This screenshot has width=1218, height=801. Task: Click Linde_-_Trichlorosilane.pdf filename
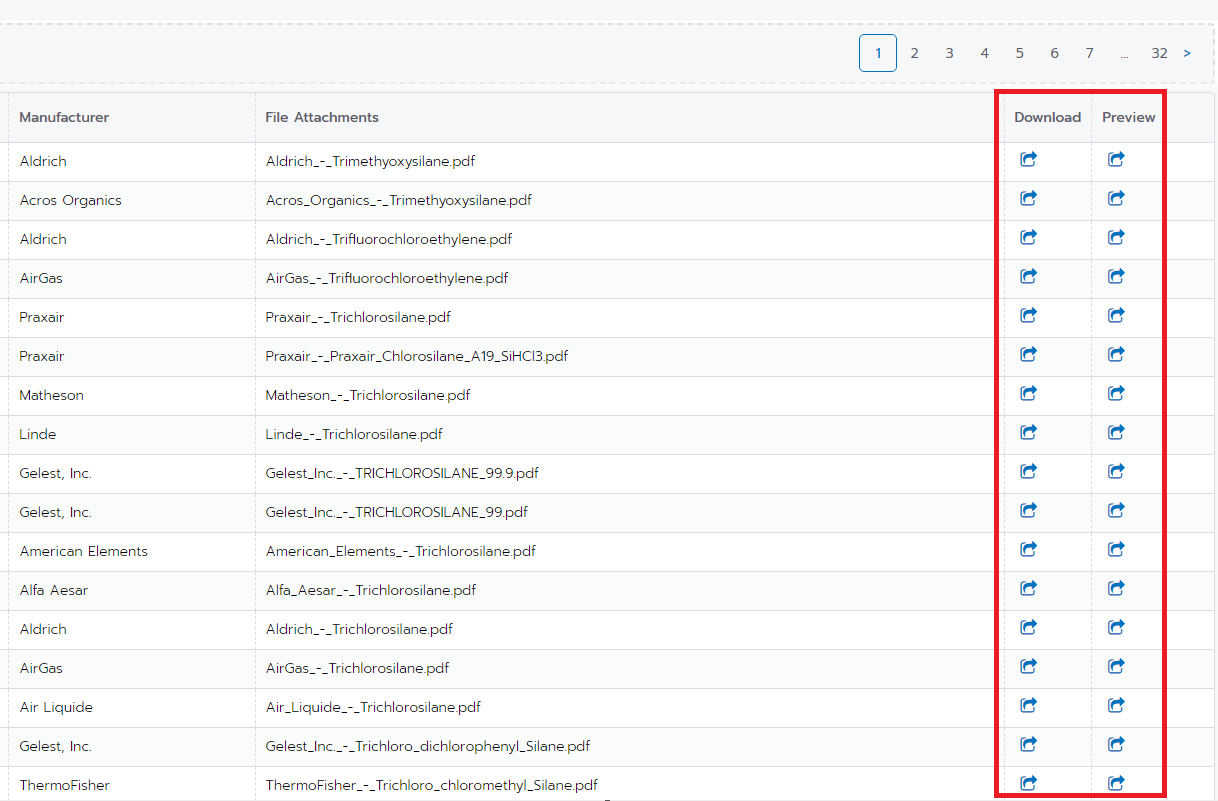[354, 434]
